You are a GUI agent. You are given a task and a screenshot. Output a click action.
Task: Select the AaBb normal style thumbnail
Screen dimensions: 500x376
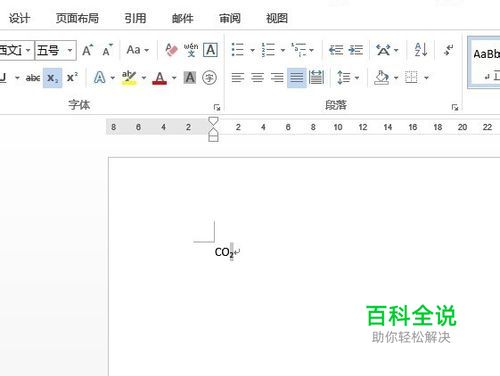click(x=485, y=63)
